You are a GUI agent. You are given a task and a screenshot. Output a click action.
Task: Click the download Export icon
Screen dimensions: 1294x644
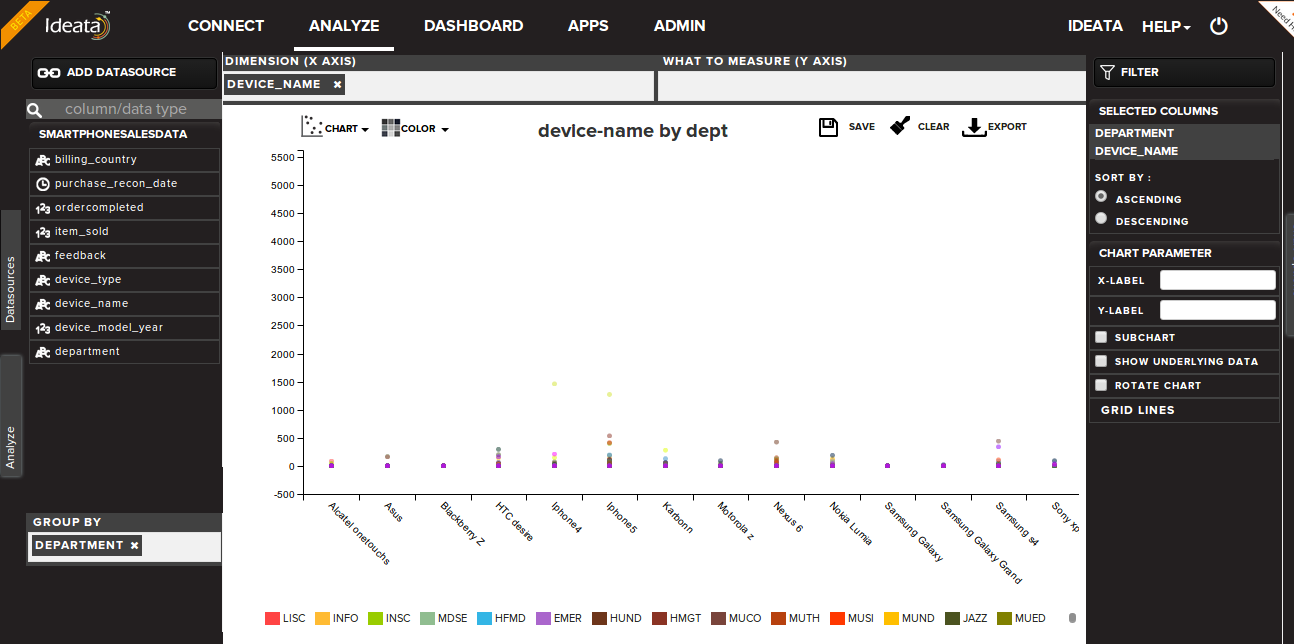(973, 127)
